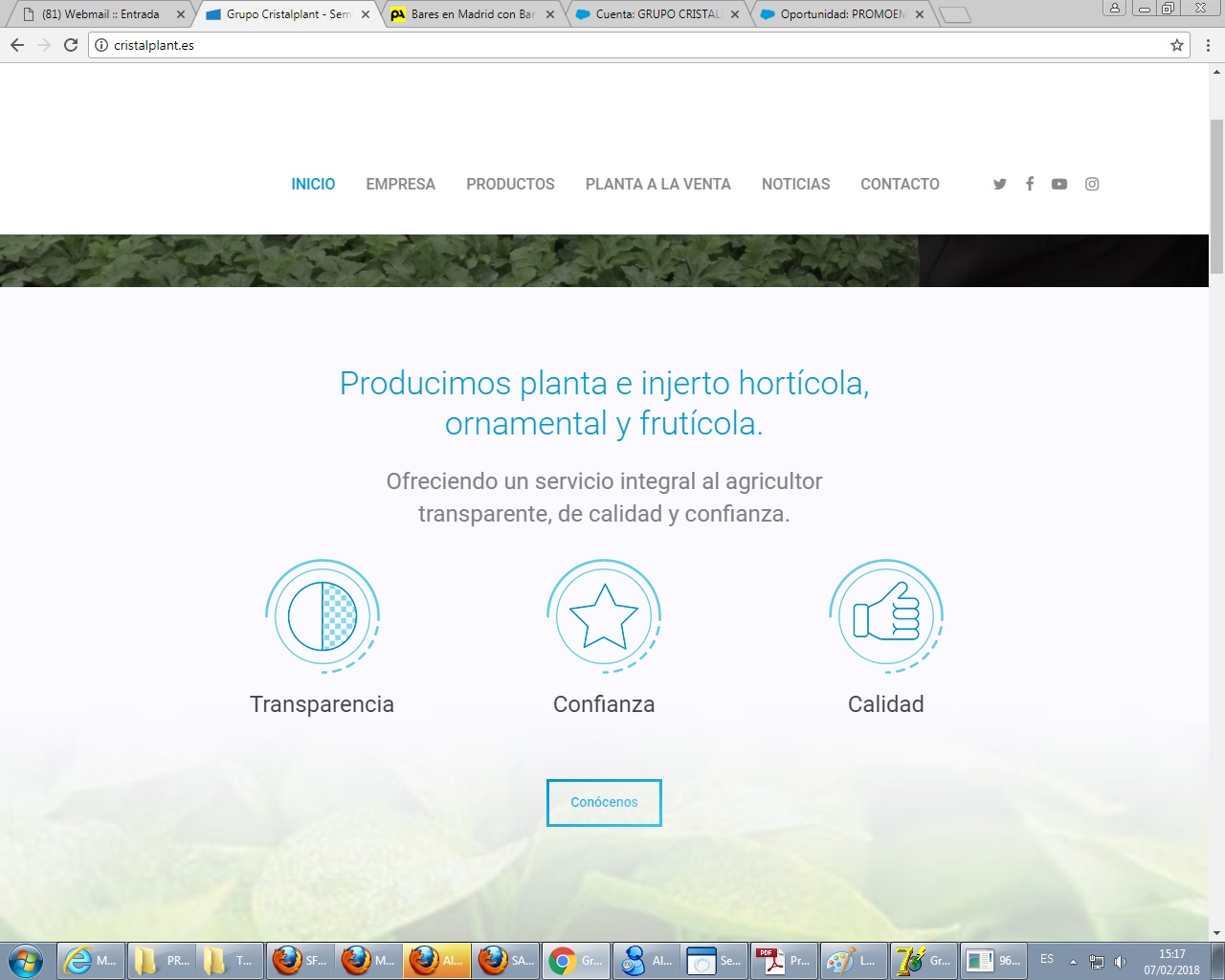Select NOTICIAS in the navigation menu
Screen dimensions: 1225x980
pyautogui.click(x=795, y=184)
